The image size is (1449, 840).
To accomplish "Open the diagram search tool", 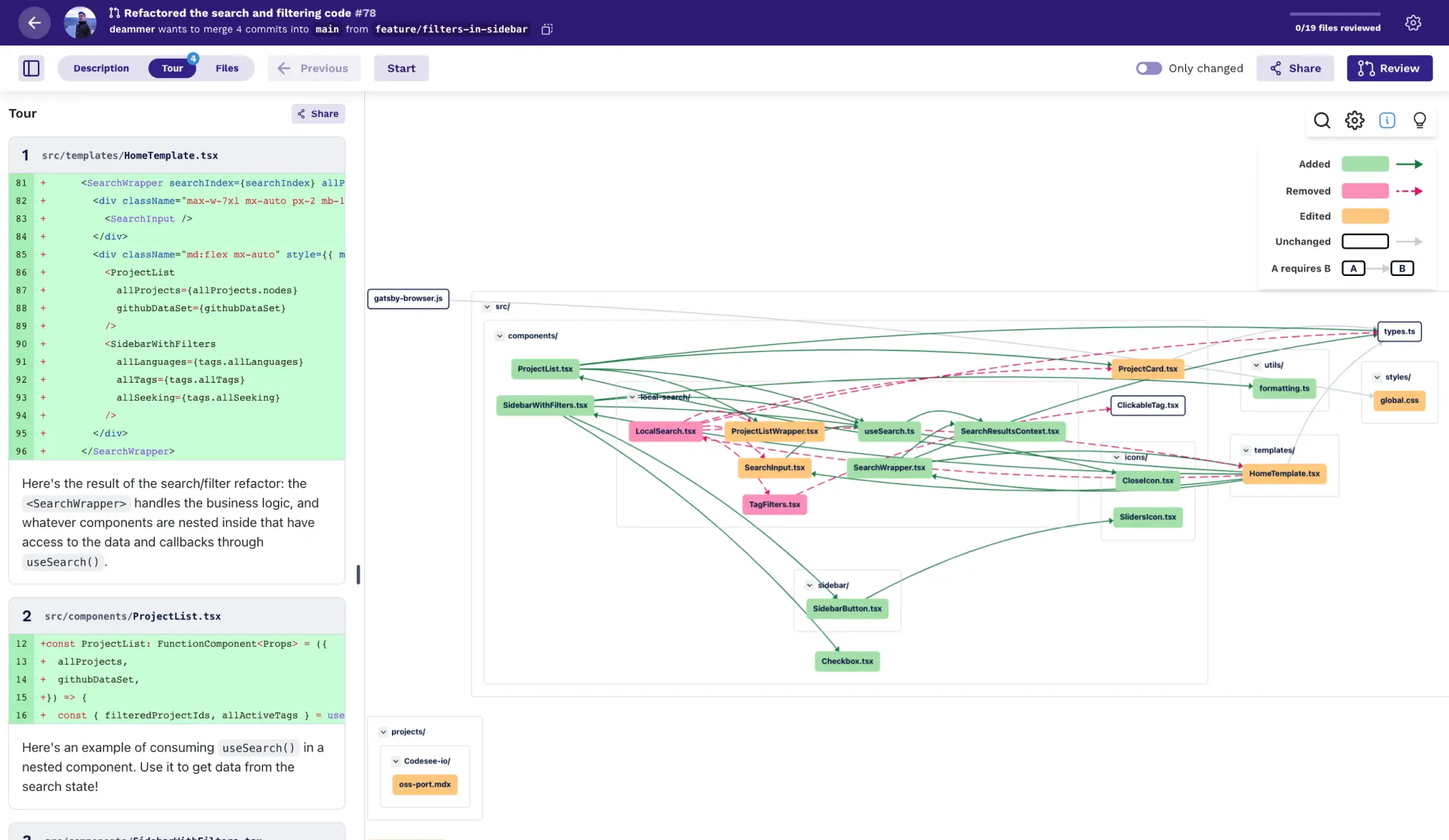I will [1322, 120].
